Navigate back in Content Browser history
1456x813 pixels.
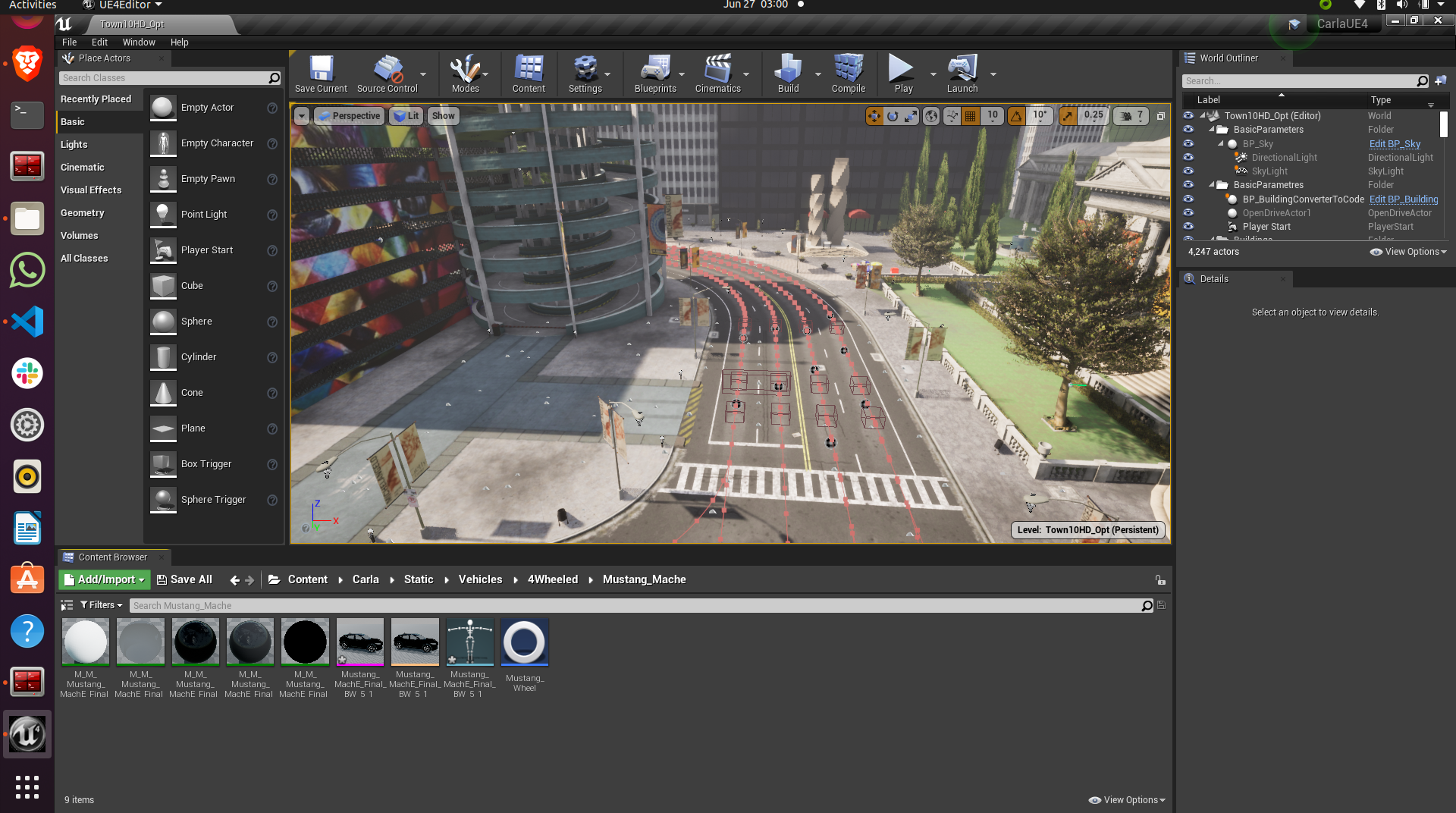tap(234, 580)
